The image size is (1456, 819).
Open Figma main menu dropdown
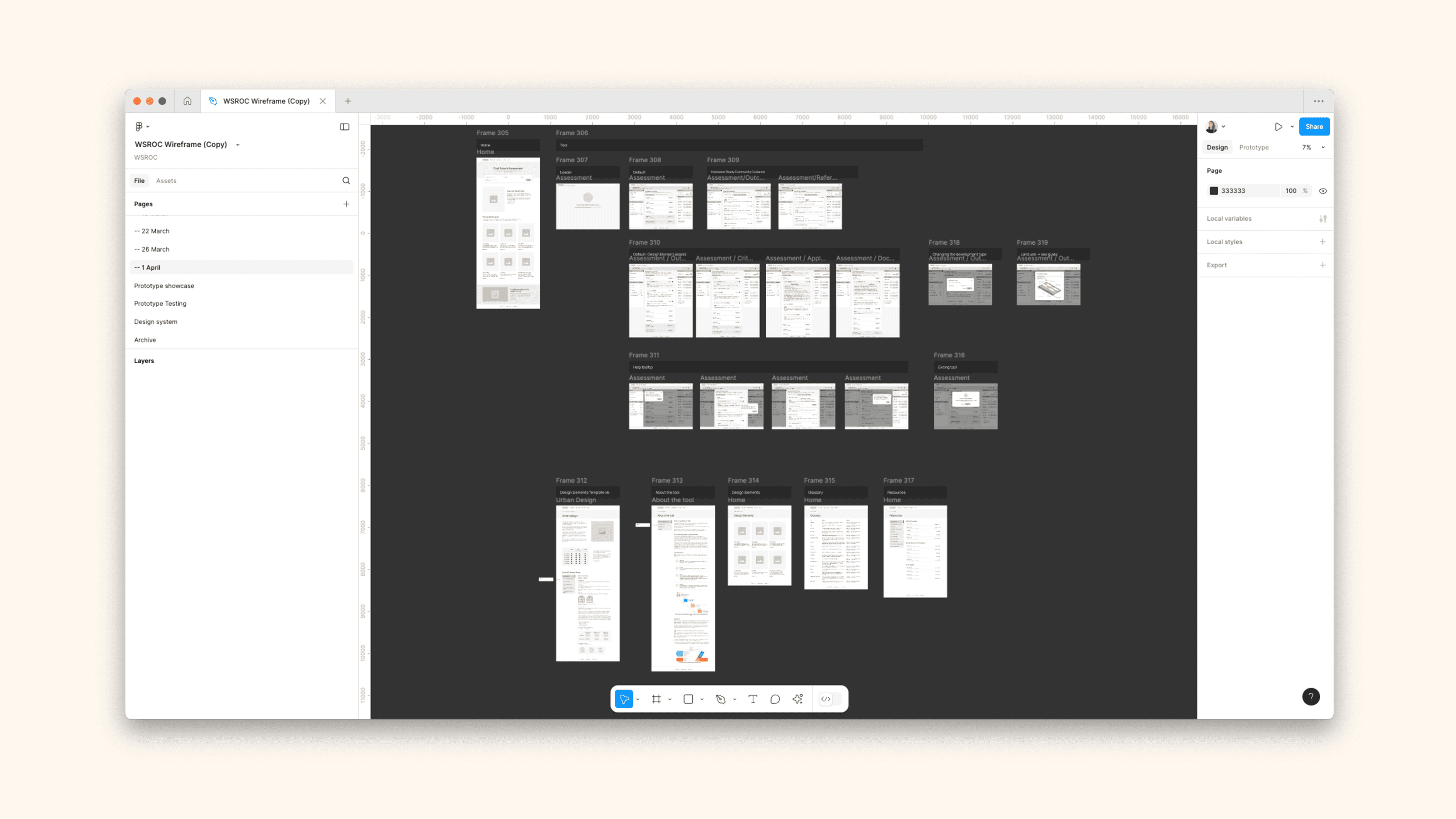(141, 127)
